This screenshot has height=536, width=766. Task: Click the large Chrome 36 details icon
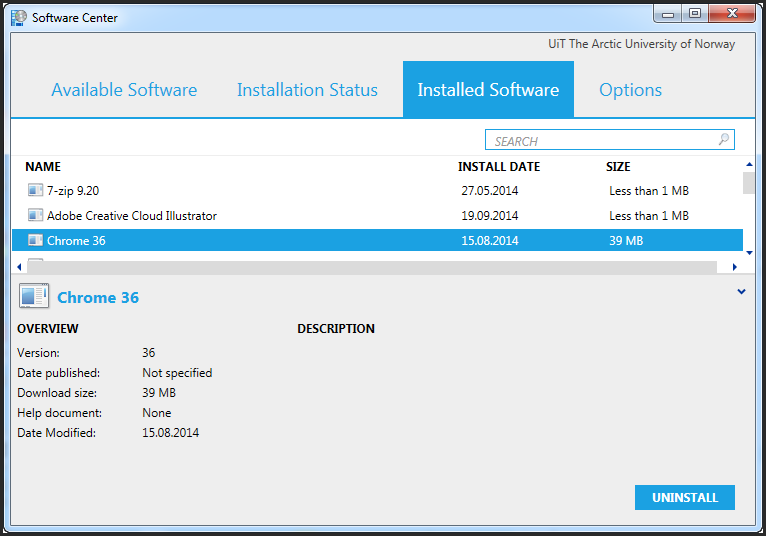pos(33,296)
